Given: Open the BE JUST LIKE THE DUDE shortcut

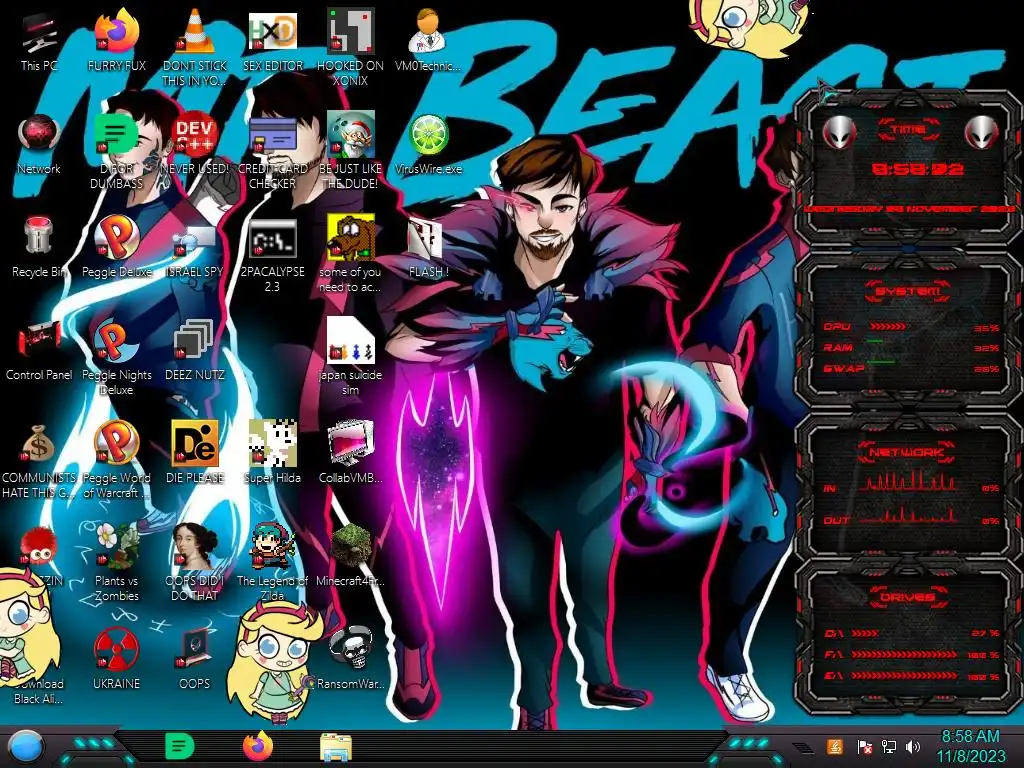Looking at the screenshot, I should pos(351,150).
